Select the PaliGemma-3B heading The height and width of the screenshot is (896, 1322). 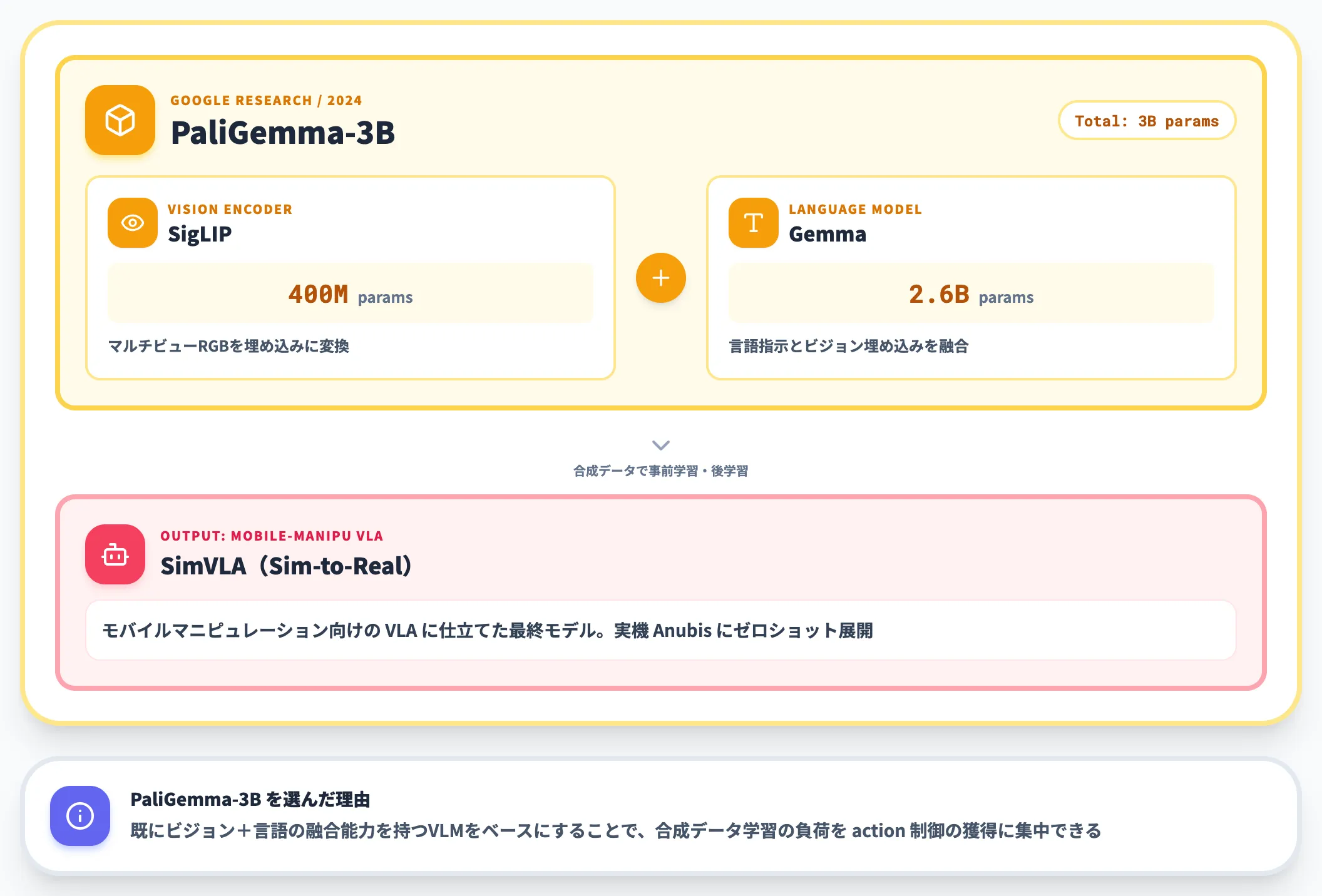click(283, 133)
